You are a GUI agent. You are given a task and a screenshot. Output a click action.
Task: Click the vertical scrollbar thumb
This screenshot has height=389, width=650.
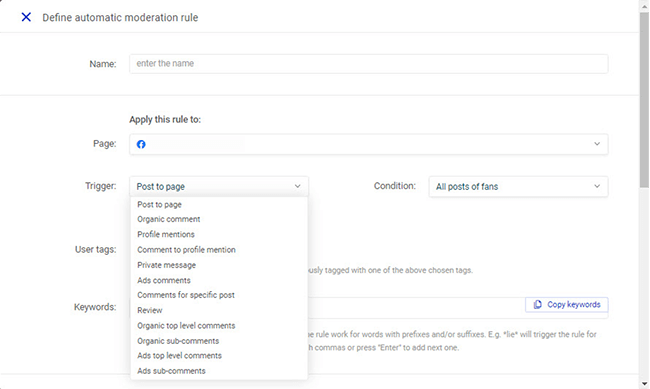click(644, 100)
